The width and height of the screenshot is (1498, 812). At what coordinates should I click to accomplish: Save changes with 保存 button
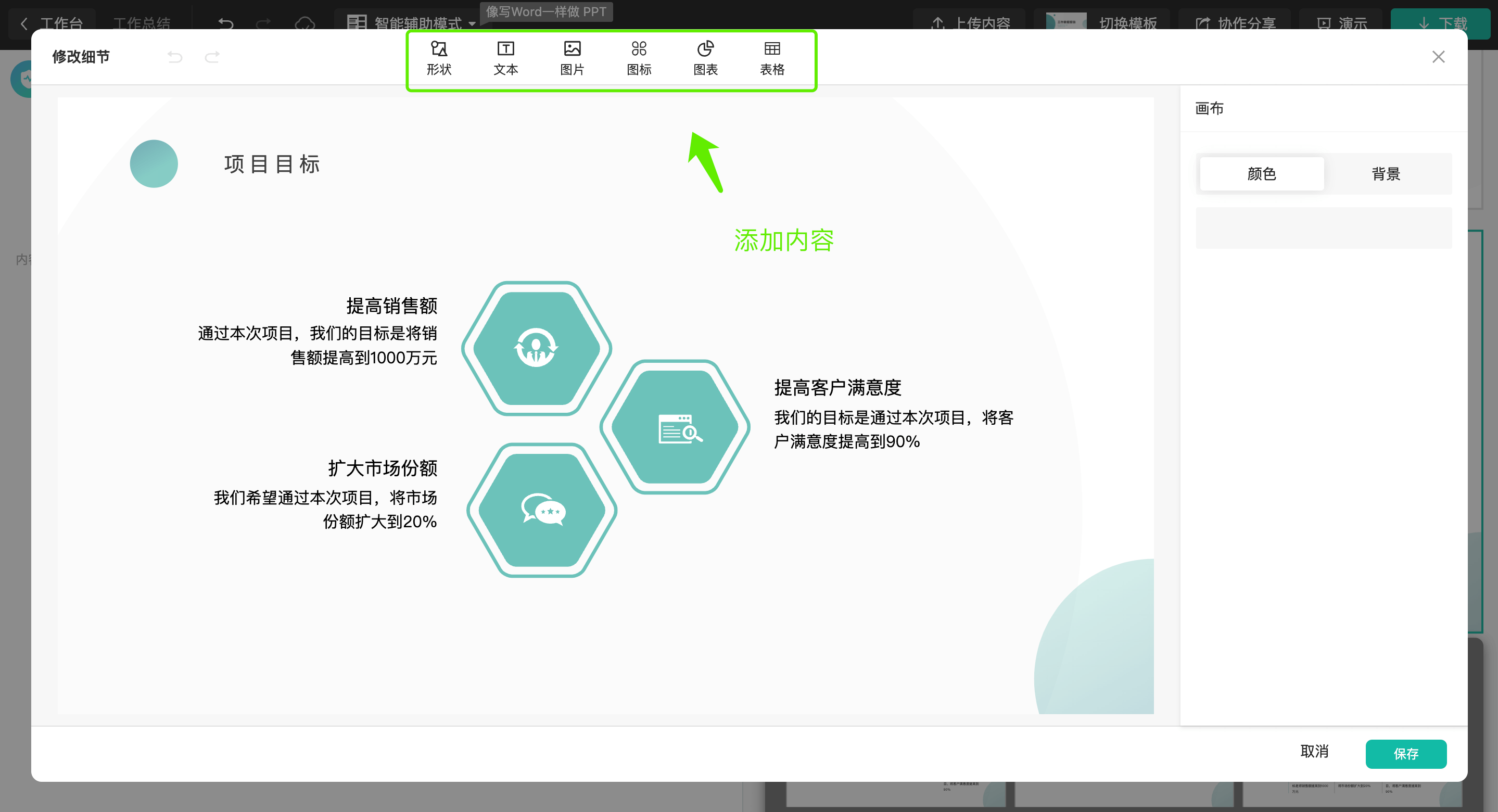tap(1405, 754)
